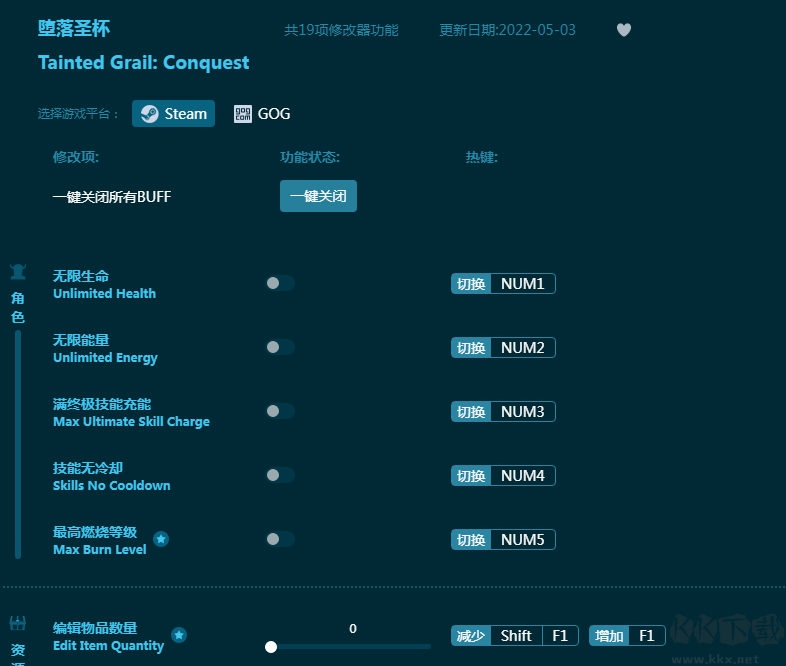Image resolution: width=786 pixels, height=666 pixels.
Task: Click the 减少 decrease button
Action: [471, 636]
